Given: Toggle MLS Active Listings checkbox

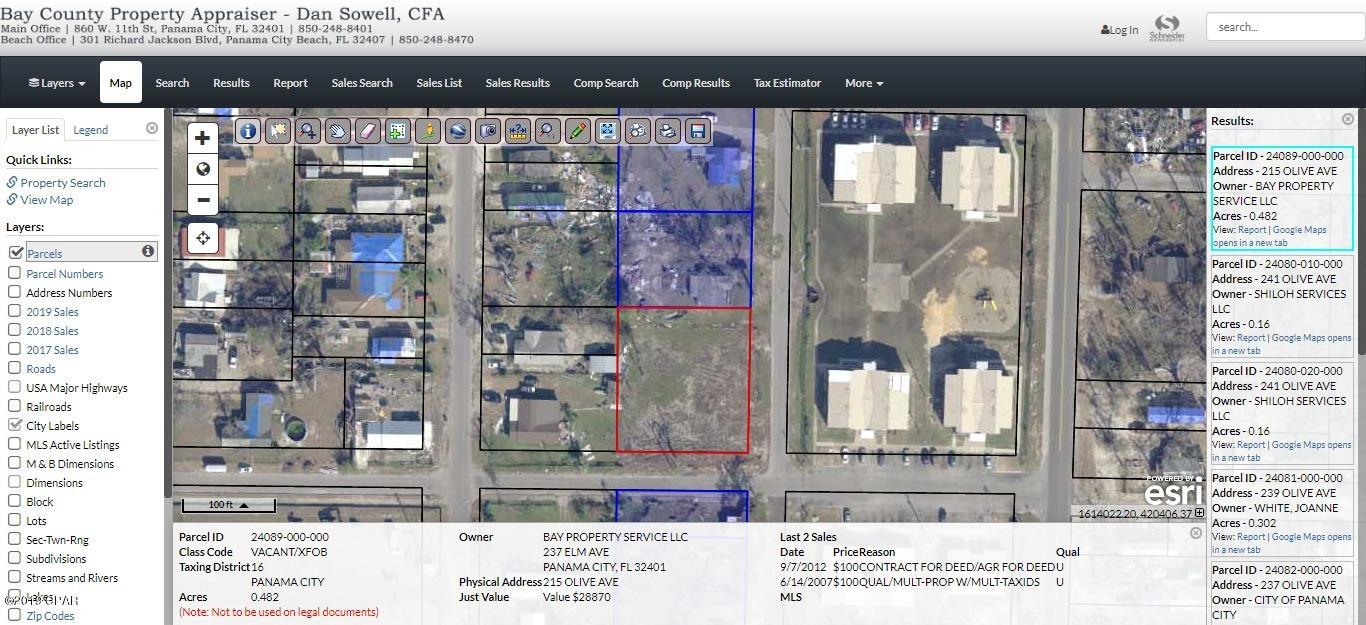Looking at the screenshot, I should click(15, 444).
